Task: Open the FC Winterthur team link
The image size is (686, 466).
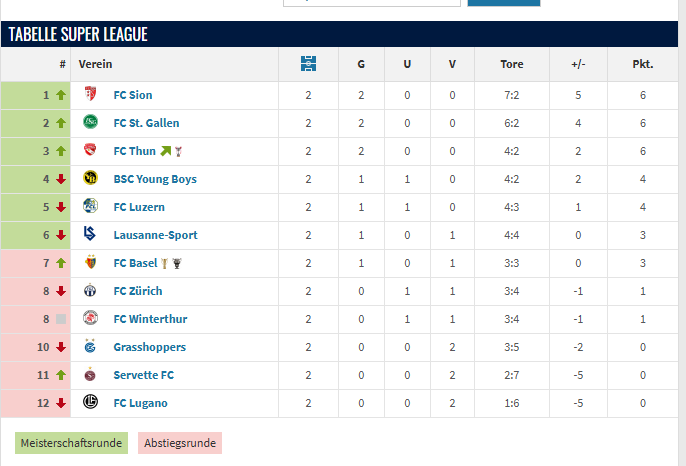Action: click(150, 319)
